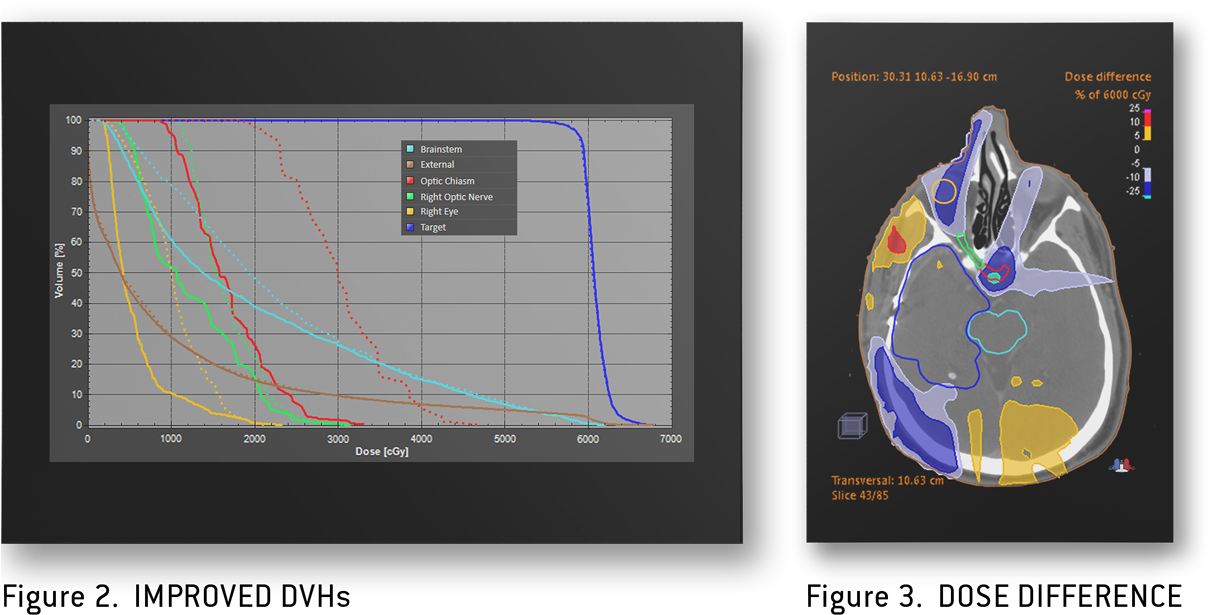Click the '% of 6000 cGy' label
The height and width of the screenshot is (615, 1208).
1113,95
